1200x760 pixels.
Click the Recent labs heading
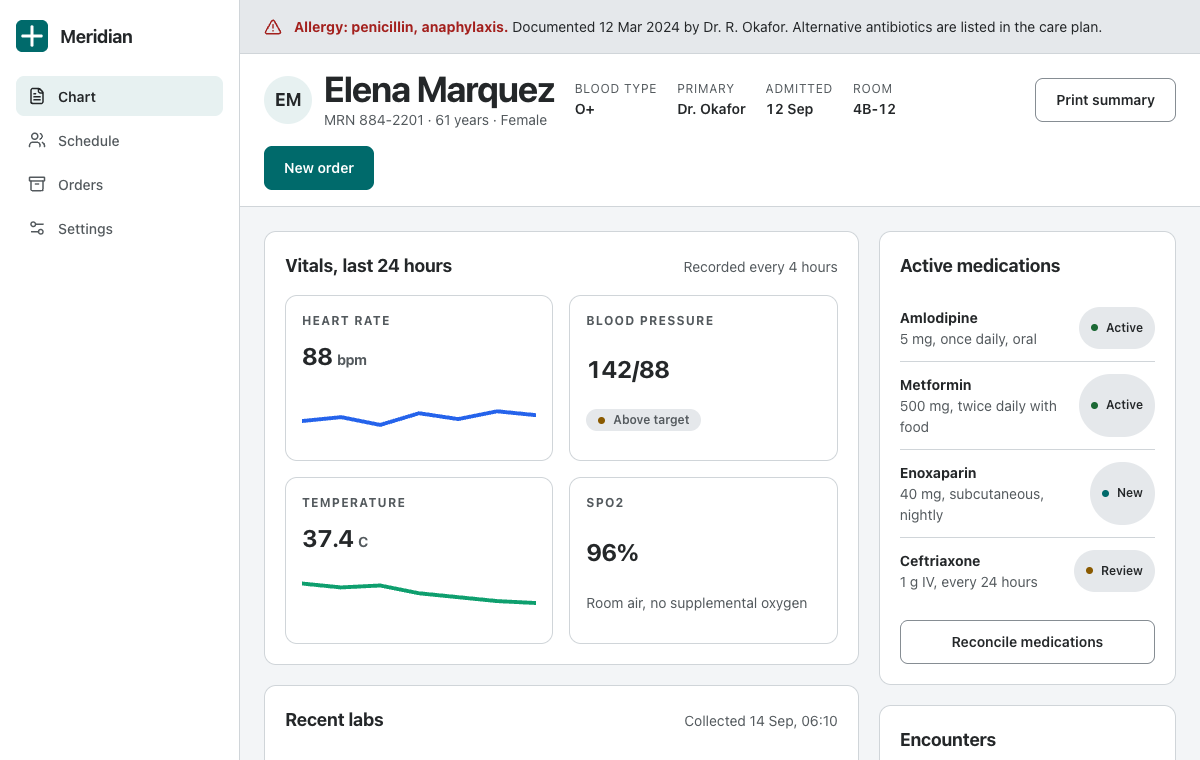click(334, 720)
